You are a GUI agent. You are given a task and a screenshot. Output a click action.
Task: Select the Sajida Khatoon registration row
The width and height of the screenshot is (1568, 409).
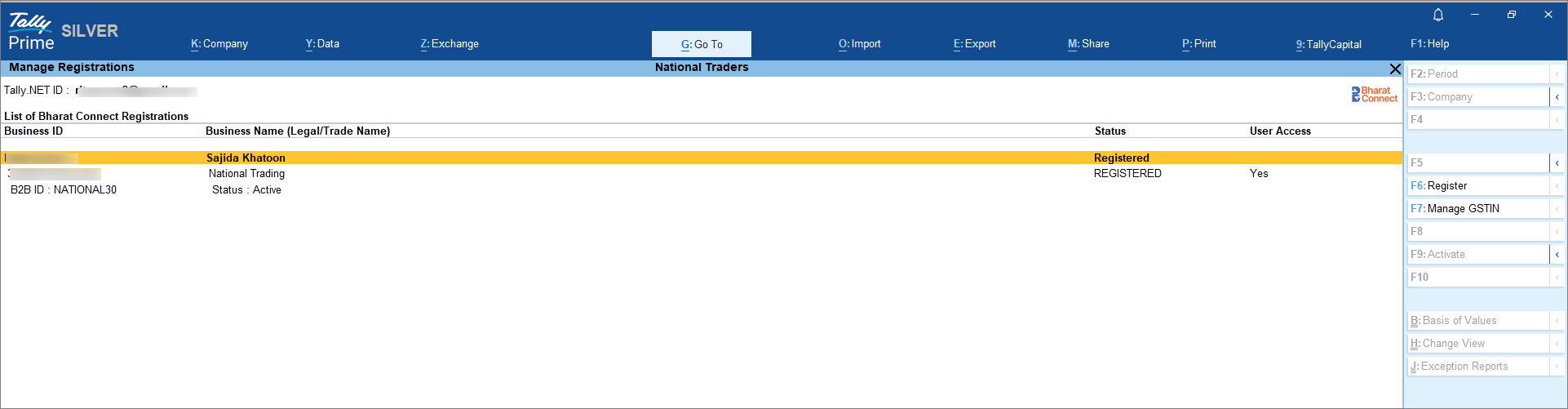246,158
